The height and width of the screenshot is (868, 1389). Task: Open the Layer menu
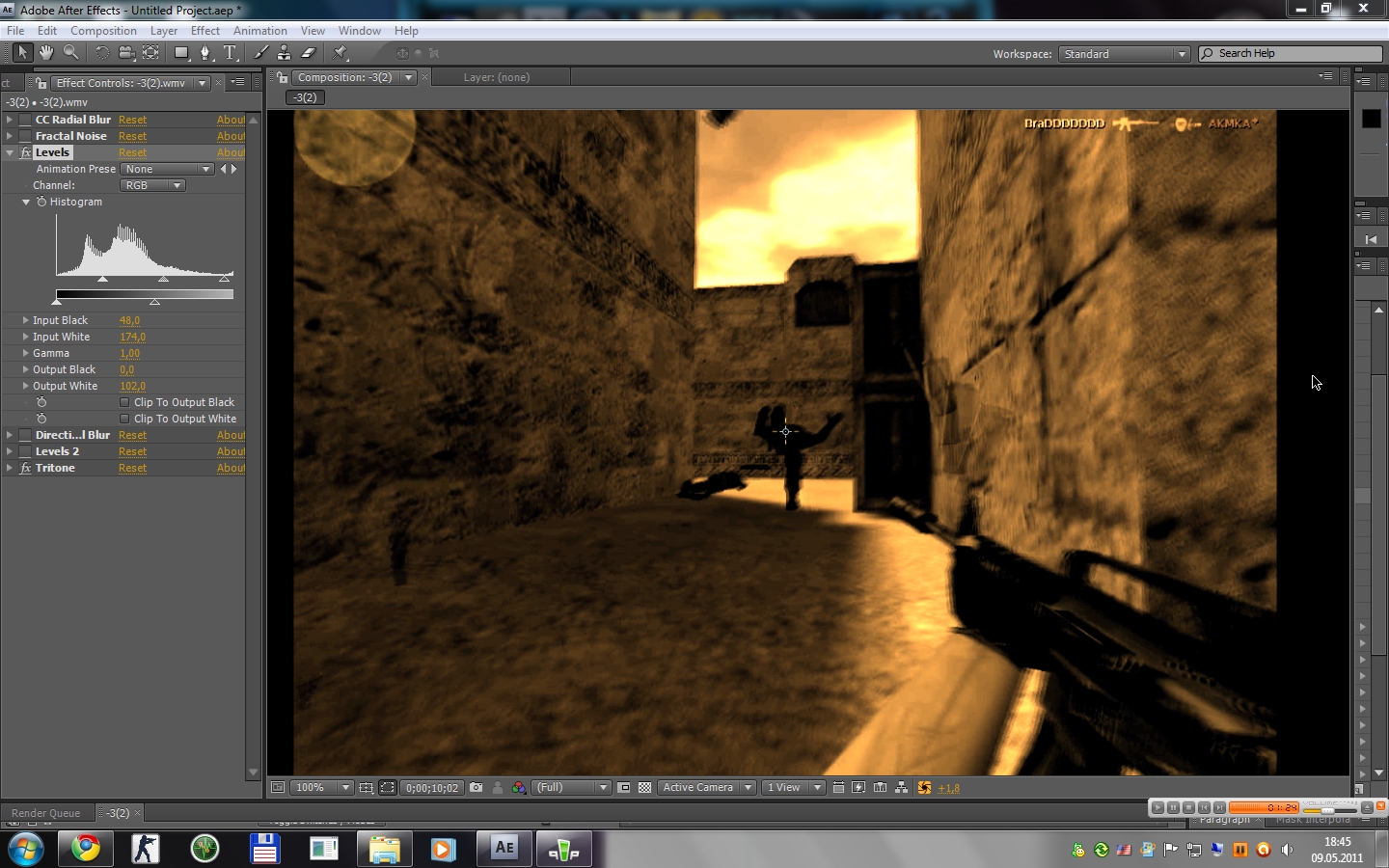pyautogui.click(x=164, y=31)
